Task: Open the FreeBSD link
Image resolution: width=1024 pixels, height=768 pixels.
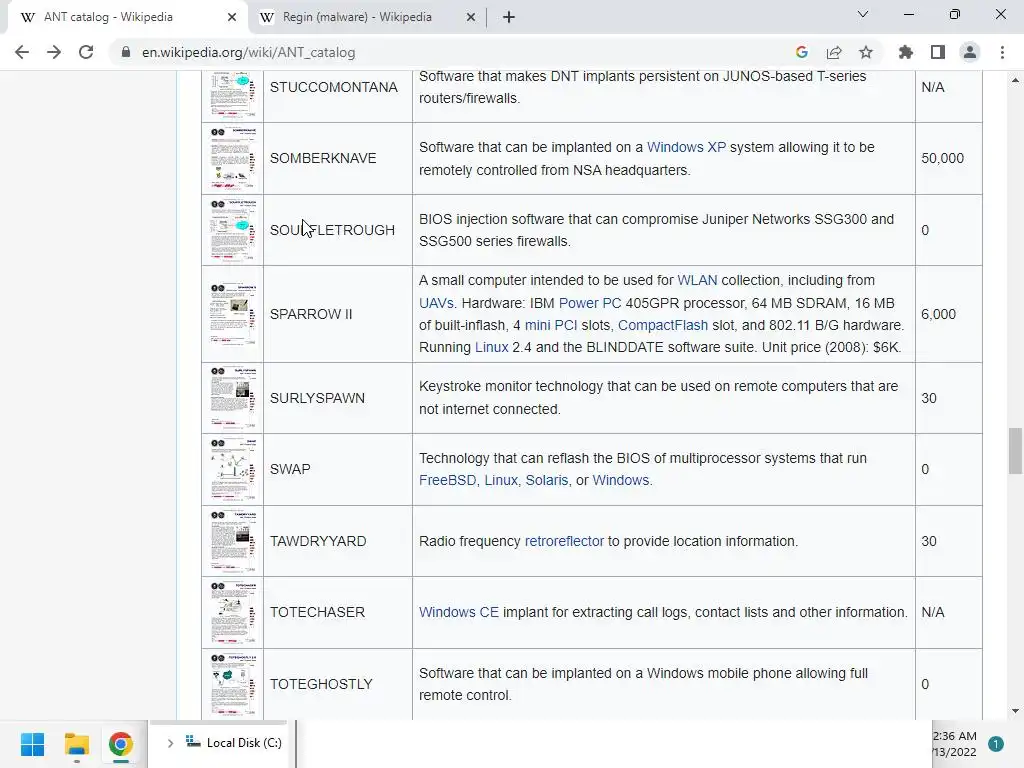Action: point(447,481)
